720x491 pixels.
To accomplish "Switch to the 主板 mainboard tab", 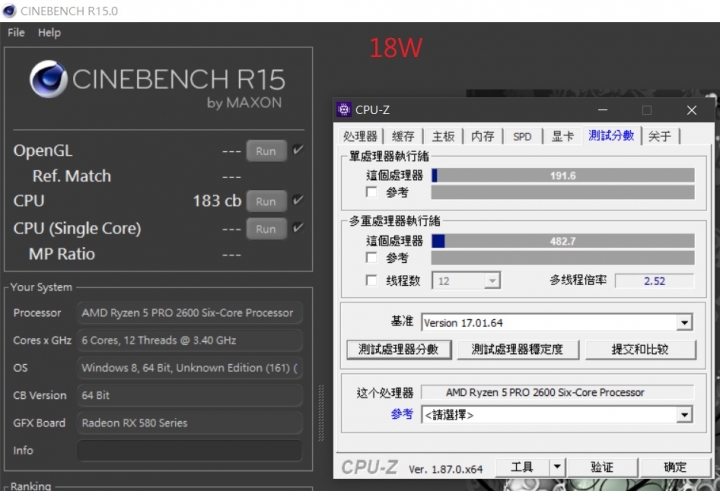I will point(443,136).
